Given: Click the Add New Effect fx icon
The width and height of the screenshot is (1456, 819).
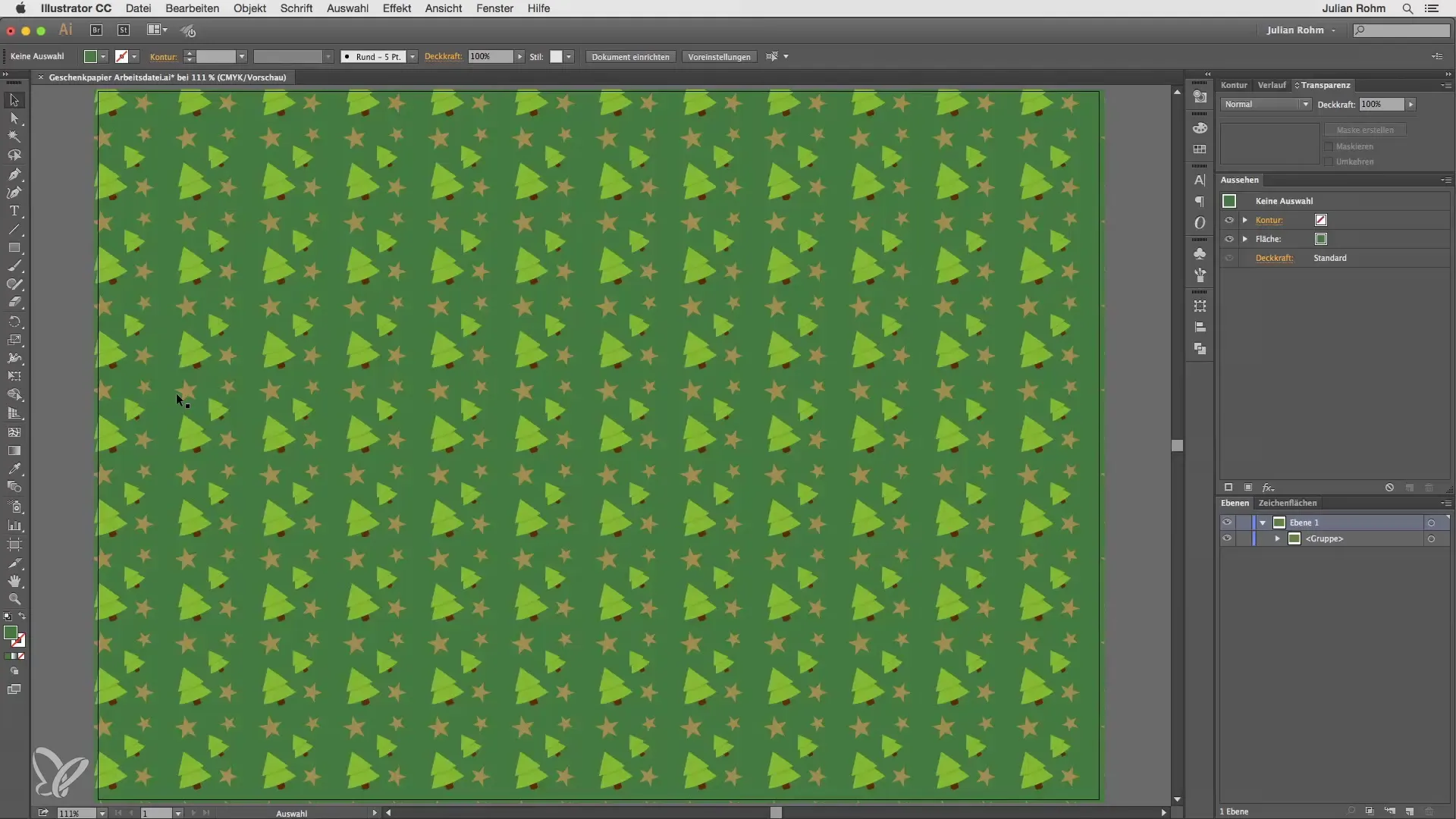Looking at the screenshot, I should pyautogui.click(x=1268, y=488).
